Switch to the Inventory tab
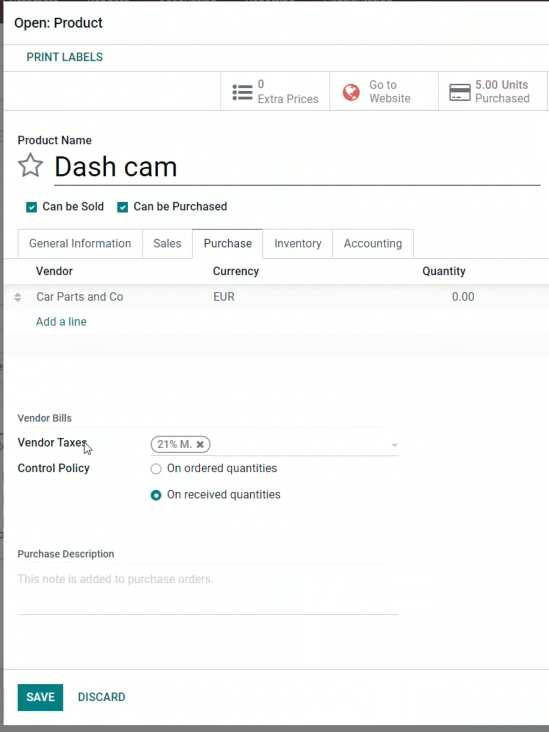Viewport: 549px width, 732px height. [x=297, y=243]
